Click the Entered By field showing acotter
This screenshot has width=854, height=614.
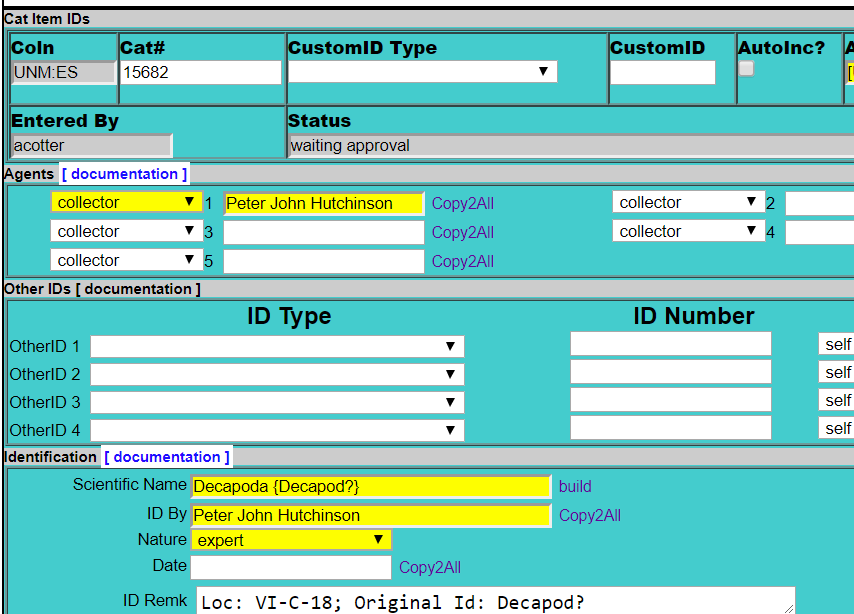coord(92,145)
